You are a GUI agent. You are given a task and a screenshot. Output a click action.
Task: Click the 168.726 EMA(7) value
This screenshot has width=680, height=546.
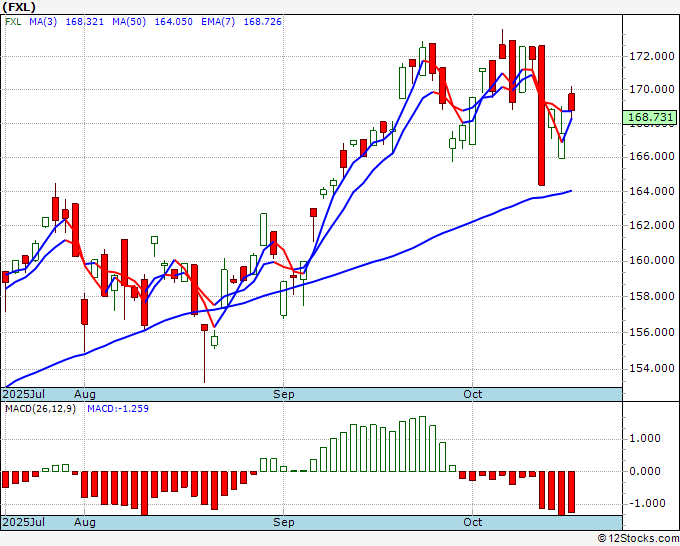262,22
